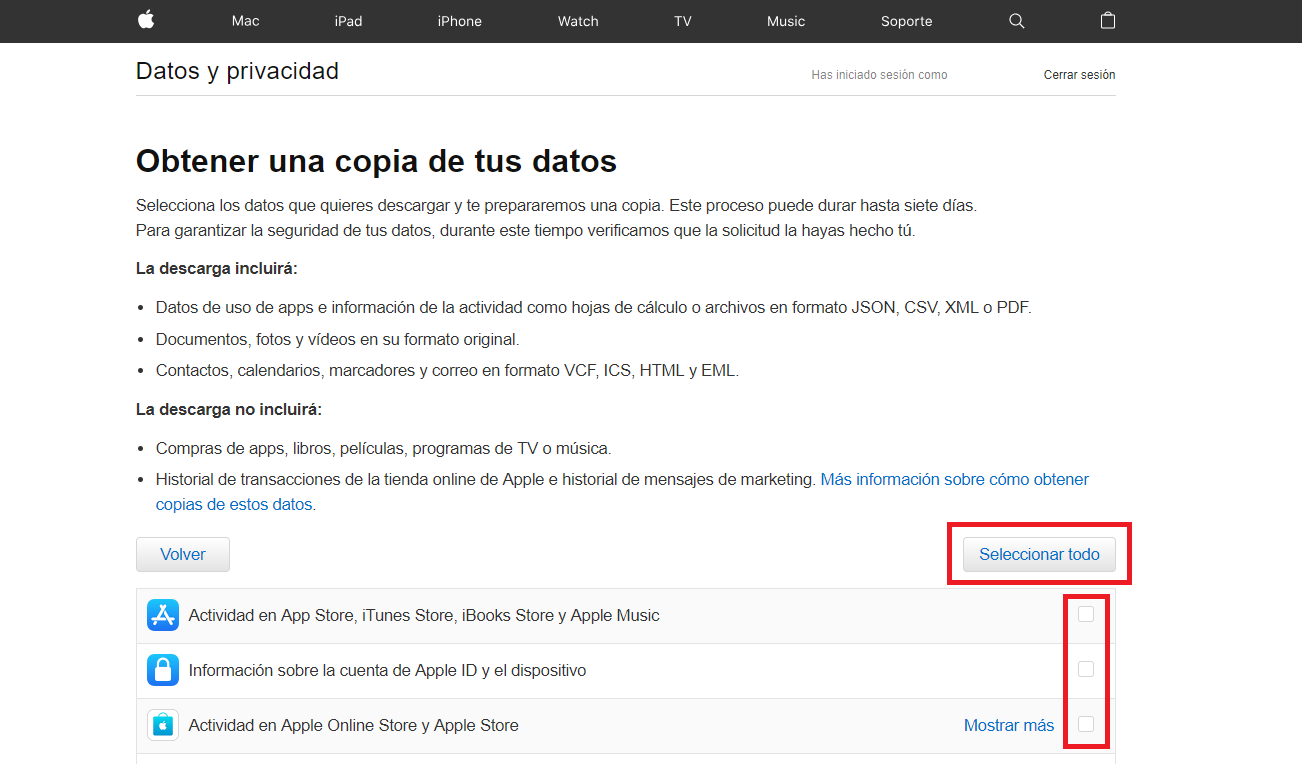The height and width of the screenshot is (764, 1302).
Task: Click the 'Compras de apps, libros' bullet text
Action: (x=383, y=448)
